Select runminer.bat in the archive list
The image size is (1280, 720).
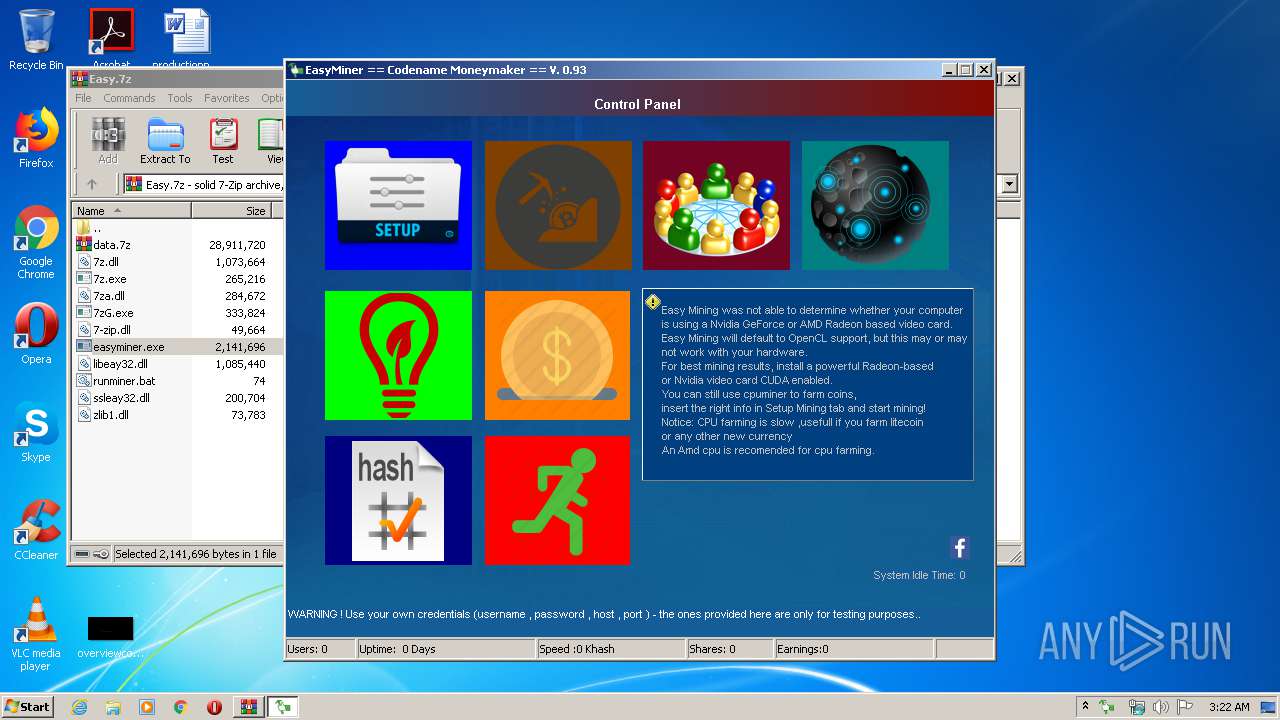coord(124,381)
